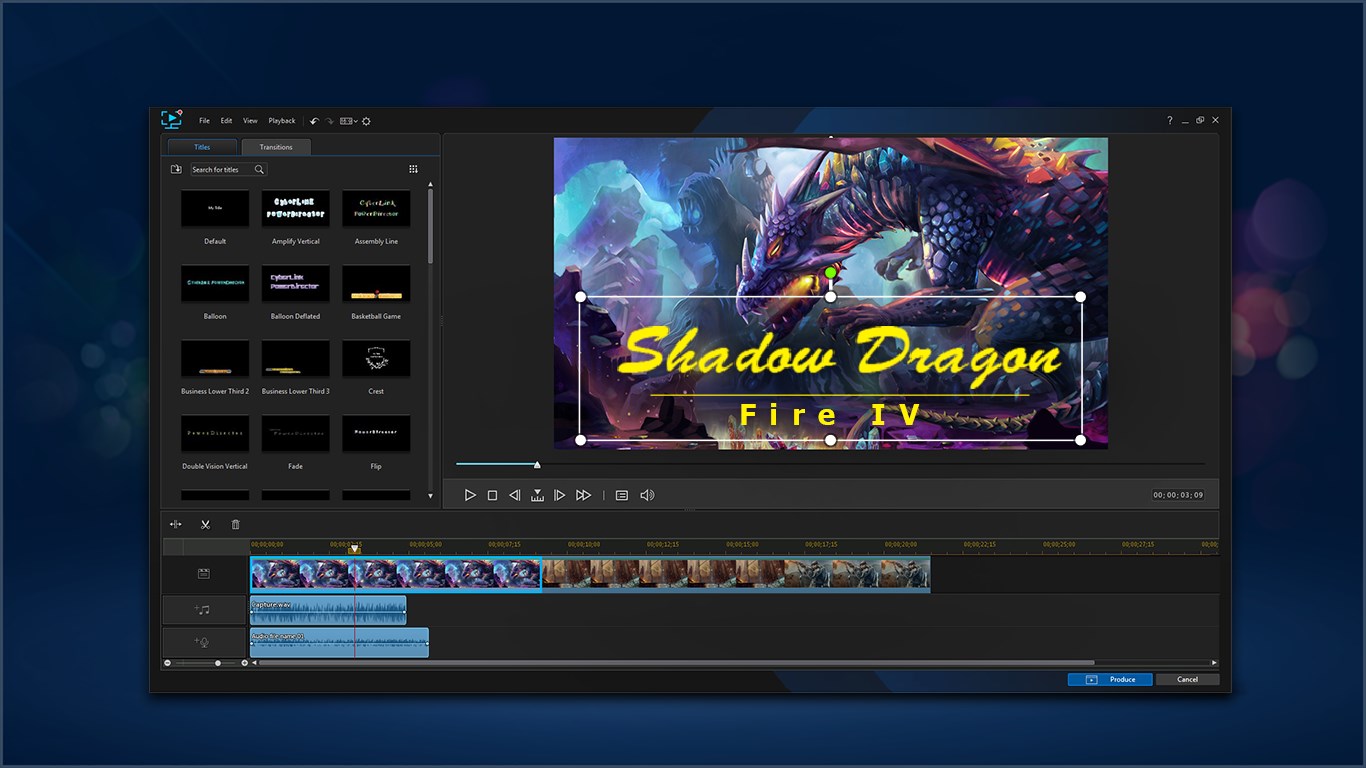Open the Playback menu
Screen dimensions: 1366x768
click(x=282, y=121)
